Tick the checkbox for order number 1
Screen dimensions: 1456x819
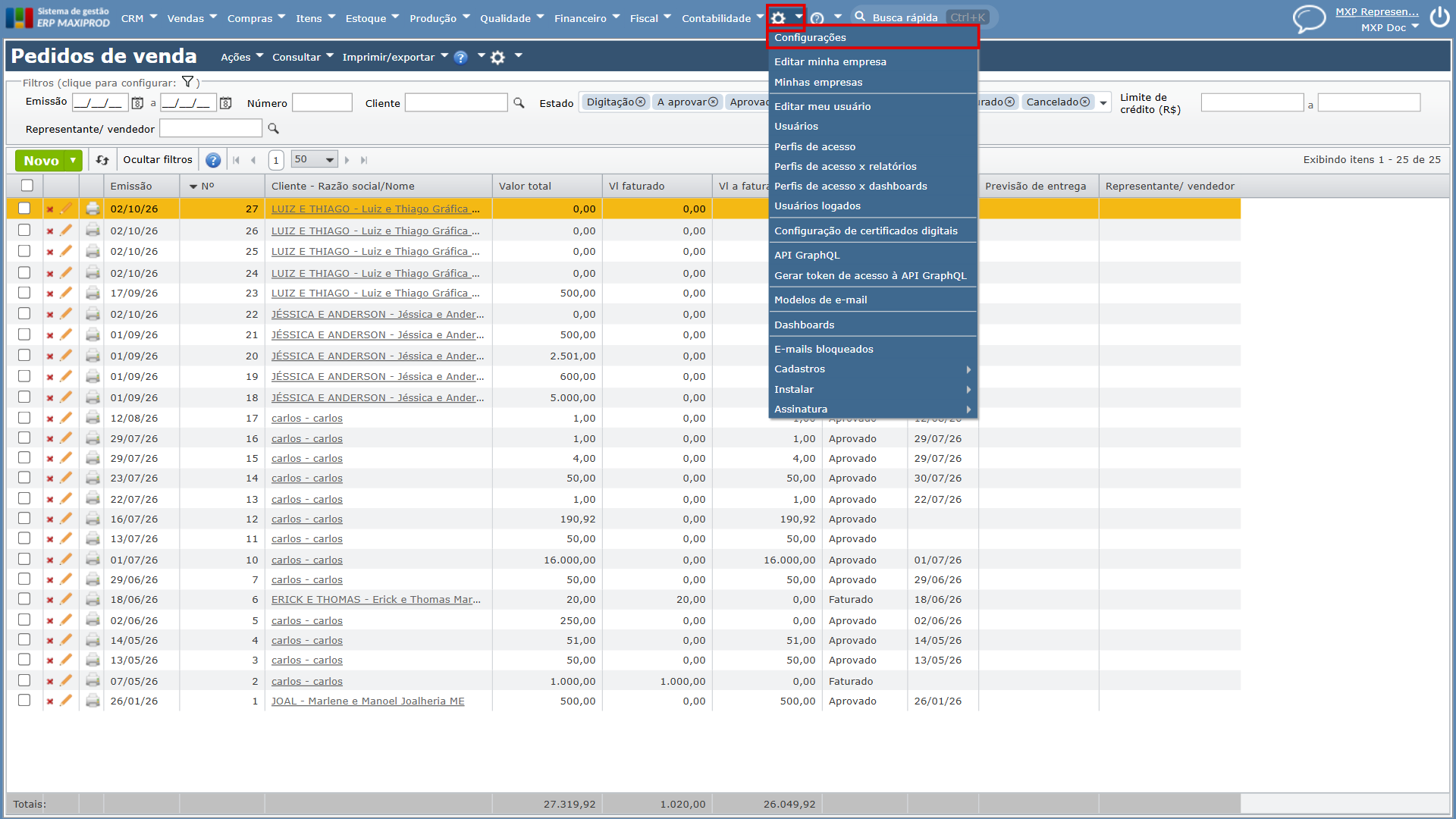coord(24,700)
